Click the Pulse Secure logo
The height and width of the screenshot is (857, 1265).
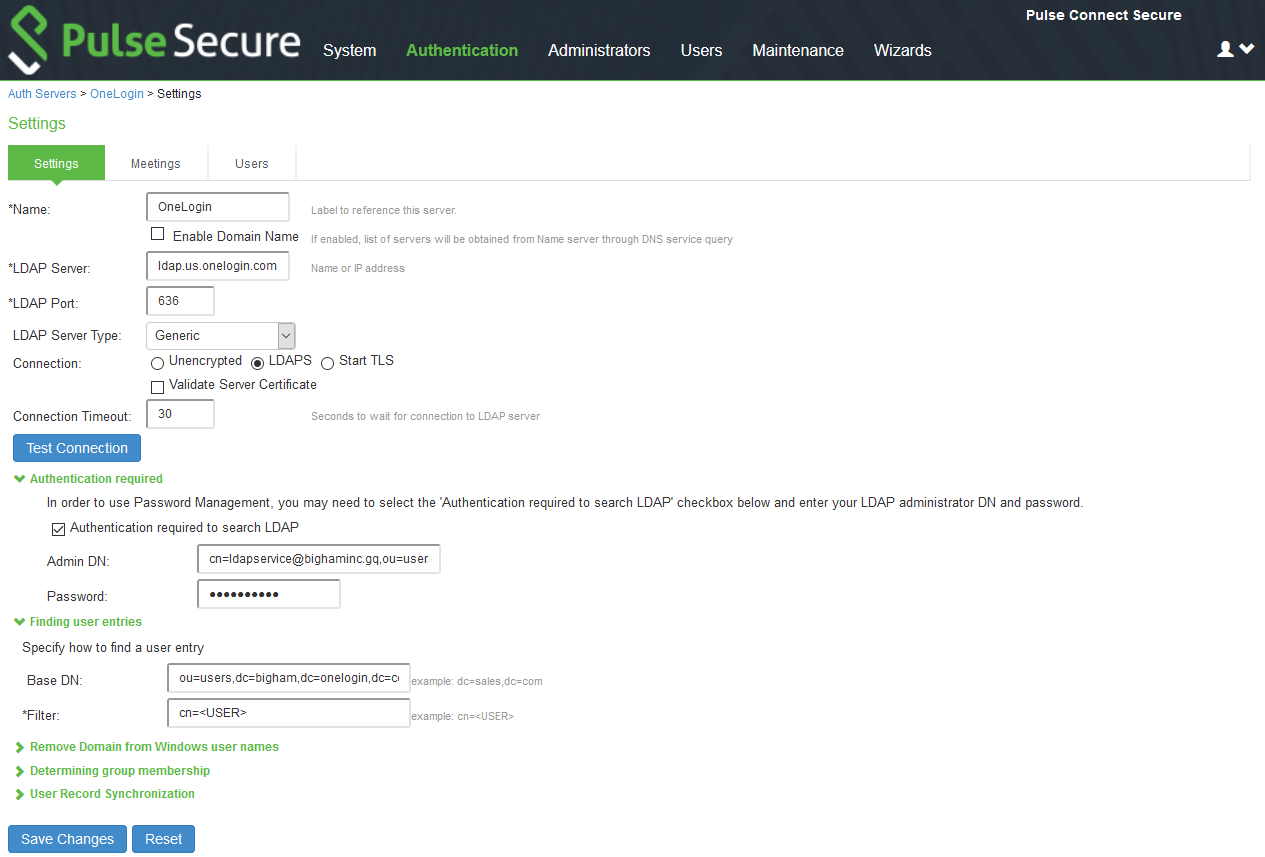point(154,42)
